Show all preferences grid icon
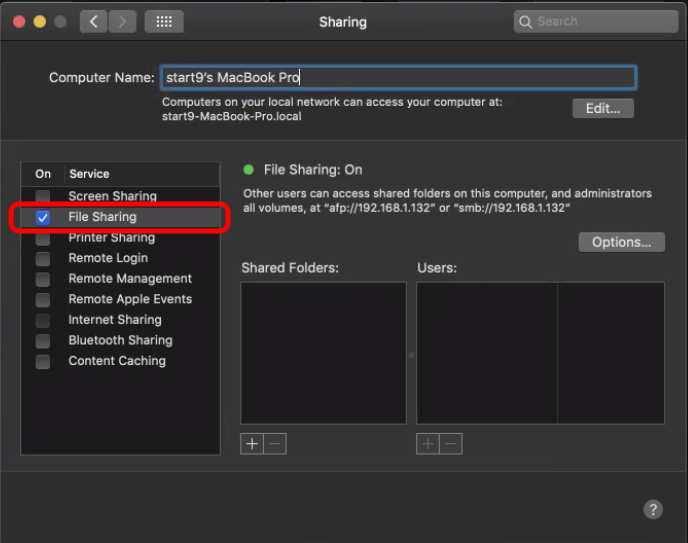Screen dimensions: 688x543 (164, 21)
